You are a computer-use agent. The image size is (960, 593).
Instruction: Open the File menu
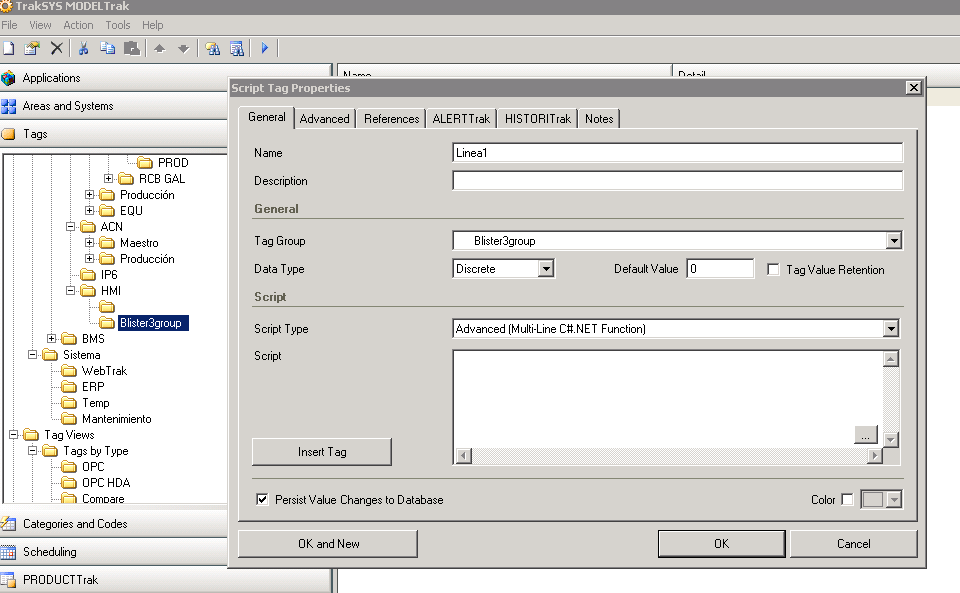pyautogui.click(x=9, y=25)
